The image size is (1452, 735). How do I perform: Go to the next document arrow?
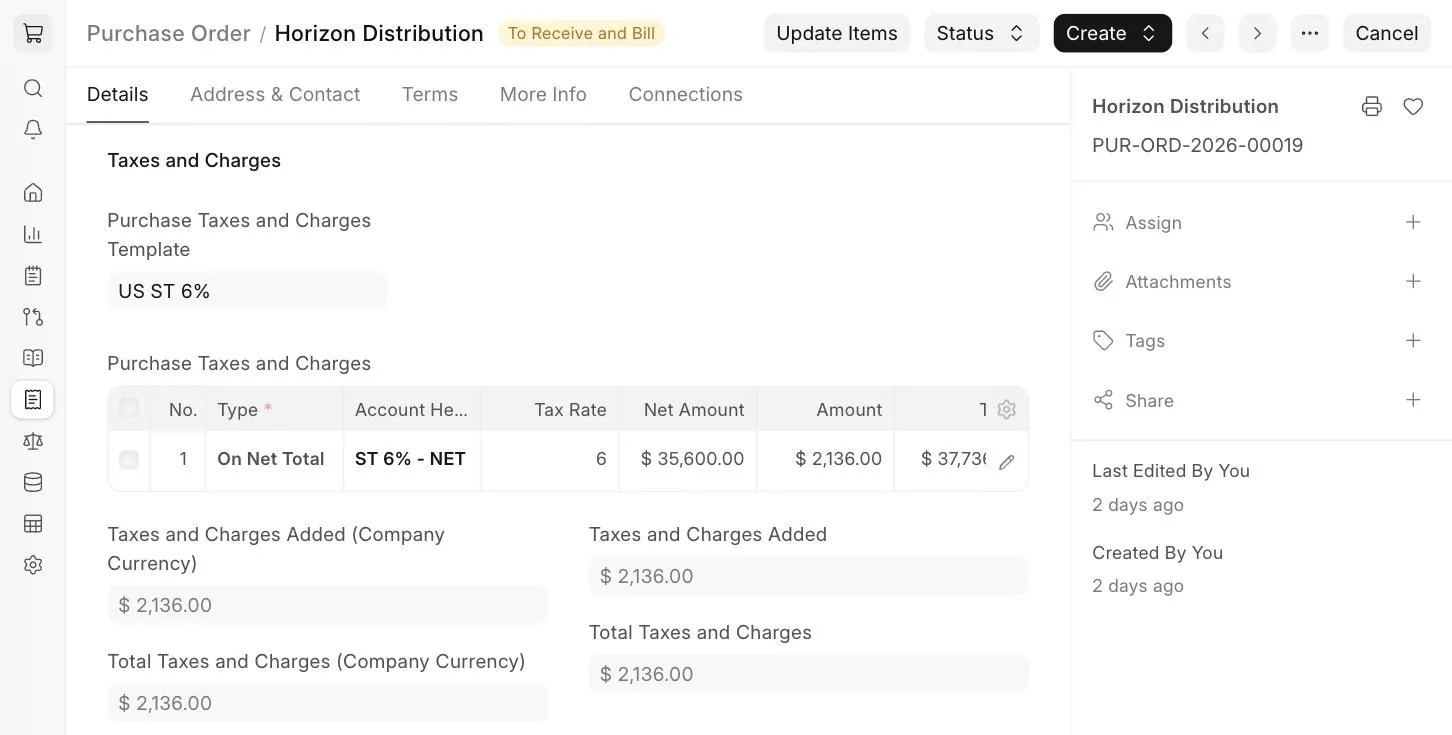tap(1257, 33)
